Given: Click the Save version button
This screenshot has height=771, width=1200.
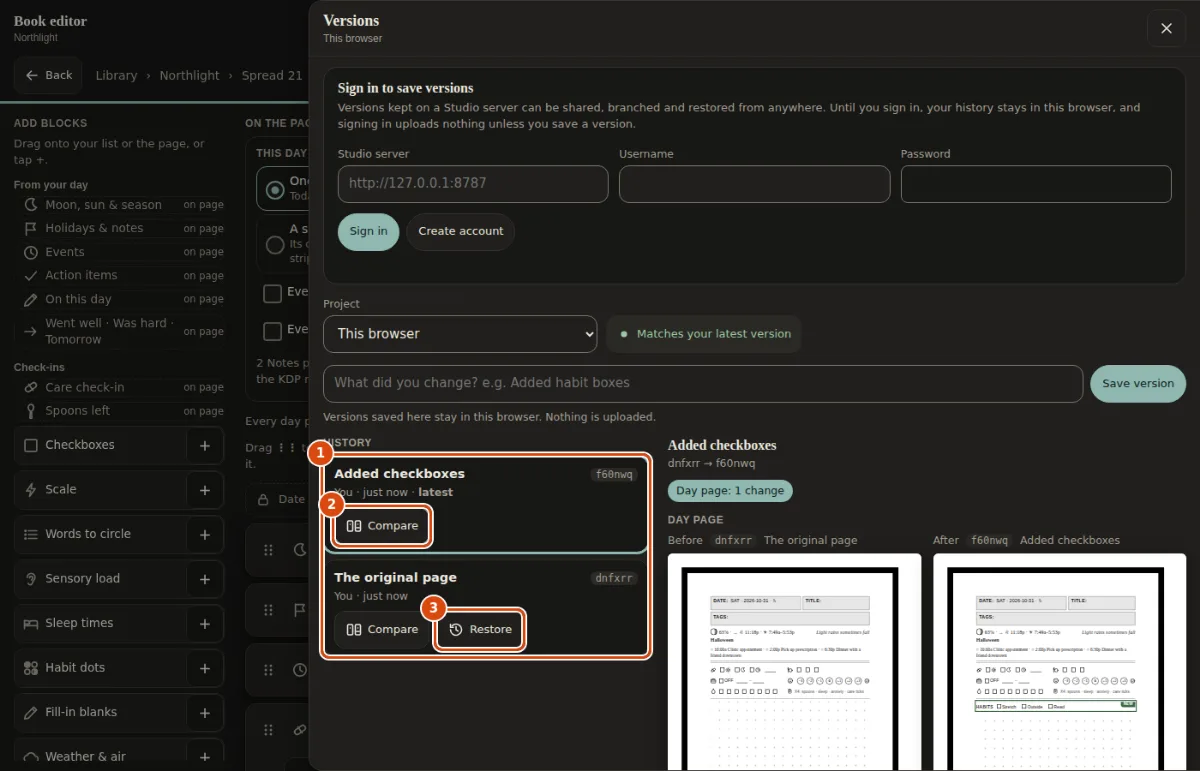Looking at the screenshot, I should point(1138,383).
